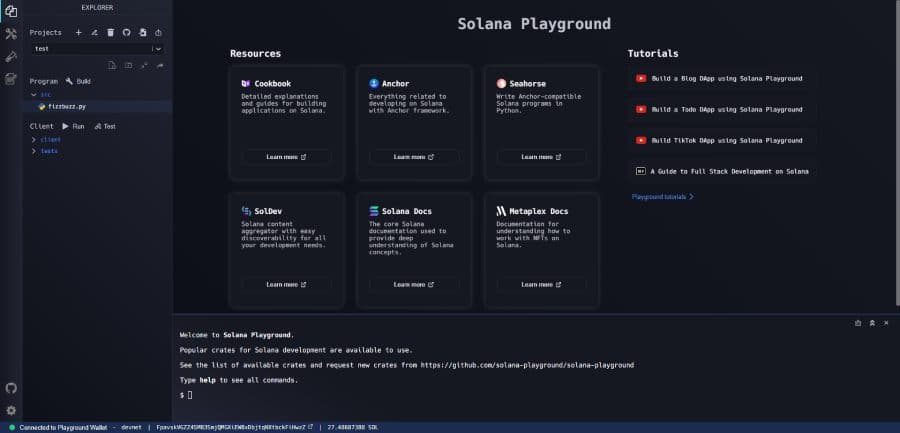Open Build TikTok DApp tutorial
The image size is (900, 433).
click(723, 140)
